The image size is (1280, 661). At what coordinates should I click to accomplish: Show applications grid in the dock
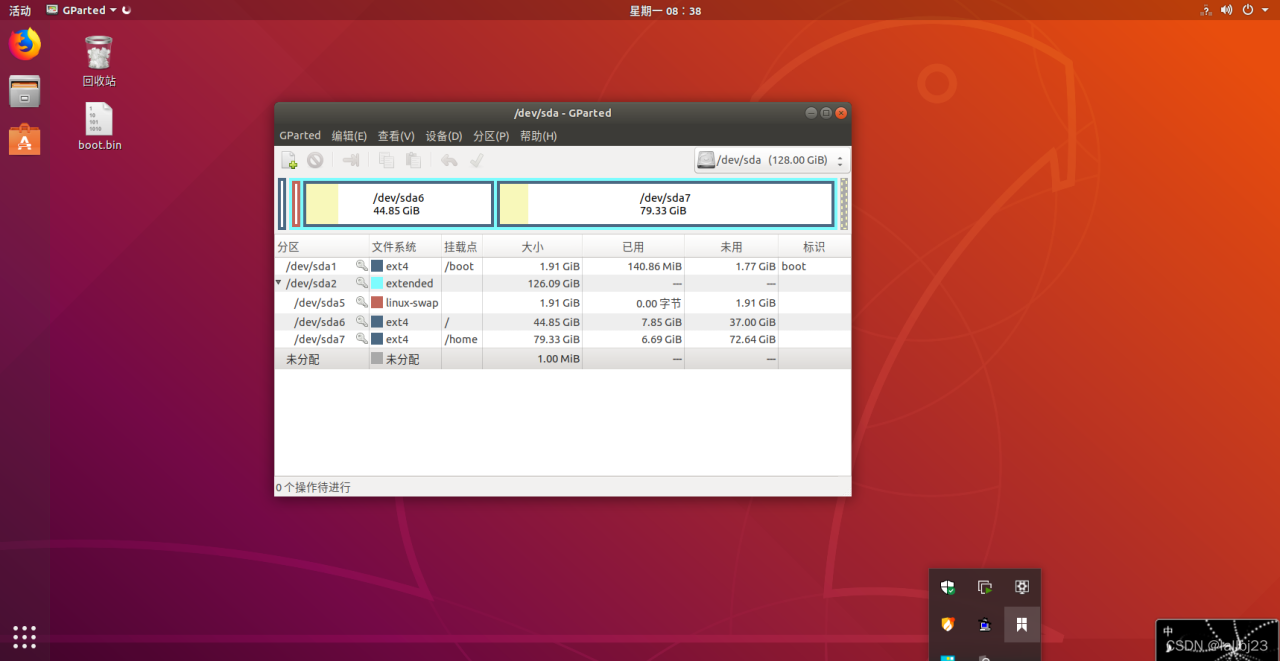point(25,636)
